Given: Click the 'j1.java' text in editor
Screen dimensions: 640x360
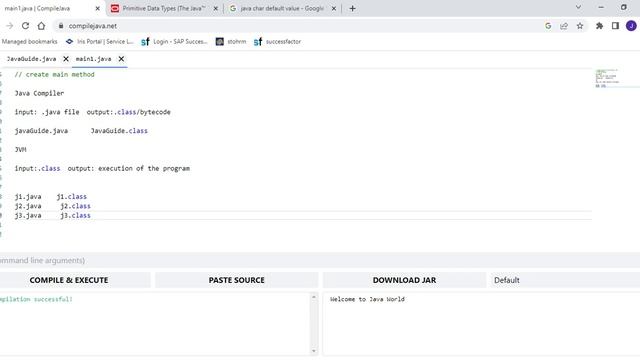Looking at the screenshot, I should coord(28,197).
